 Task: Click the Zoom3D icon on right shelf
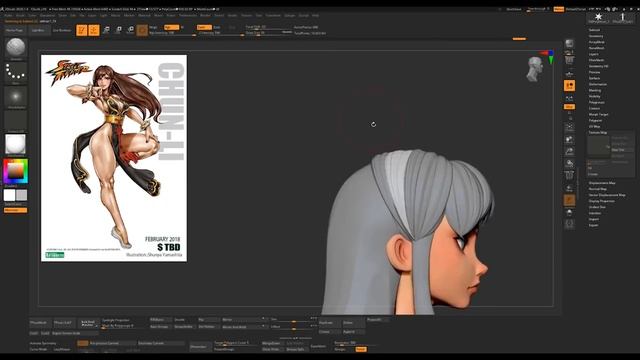coord(569,152)
